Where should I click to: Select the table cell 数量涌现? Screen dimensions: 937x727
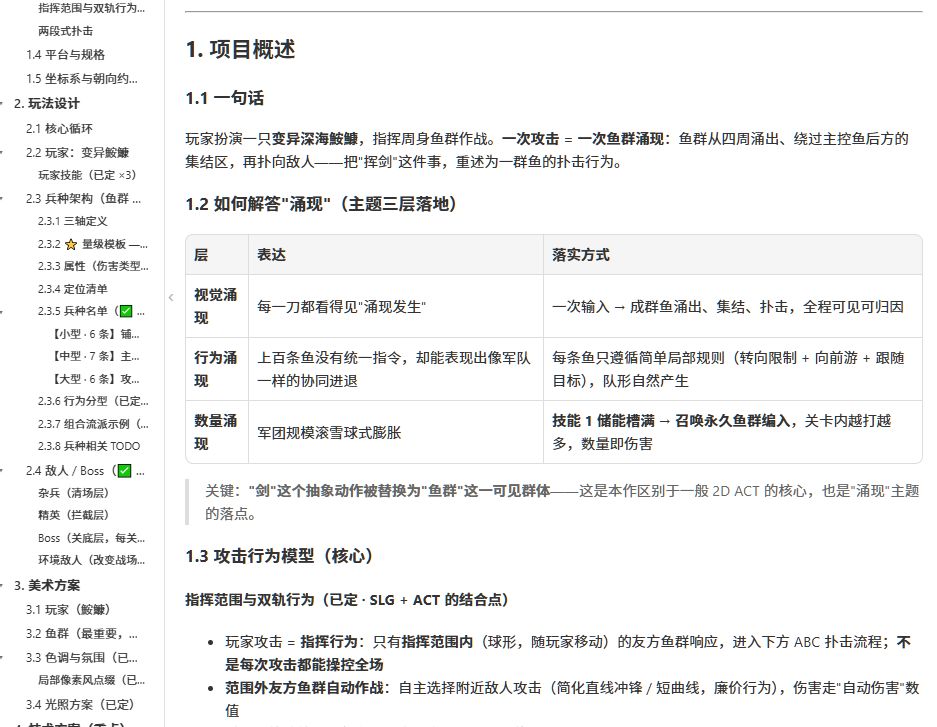click(x=216, y=432)
